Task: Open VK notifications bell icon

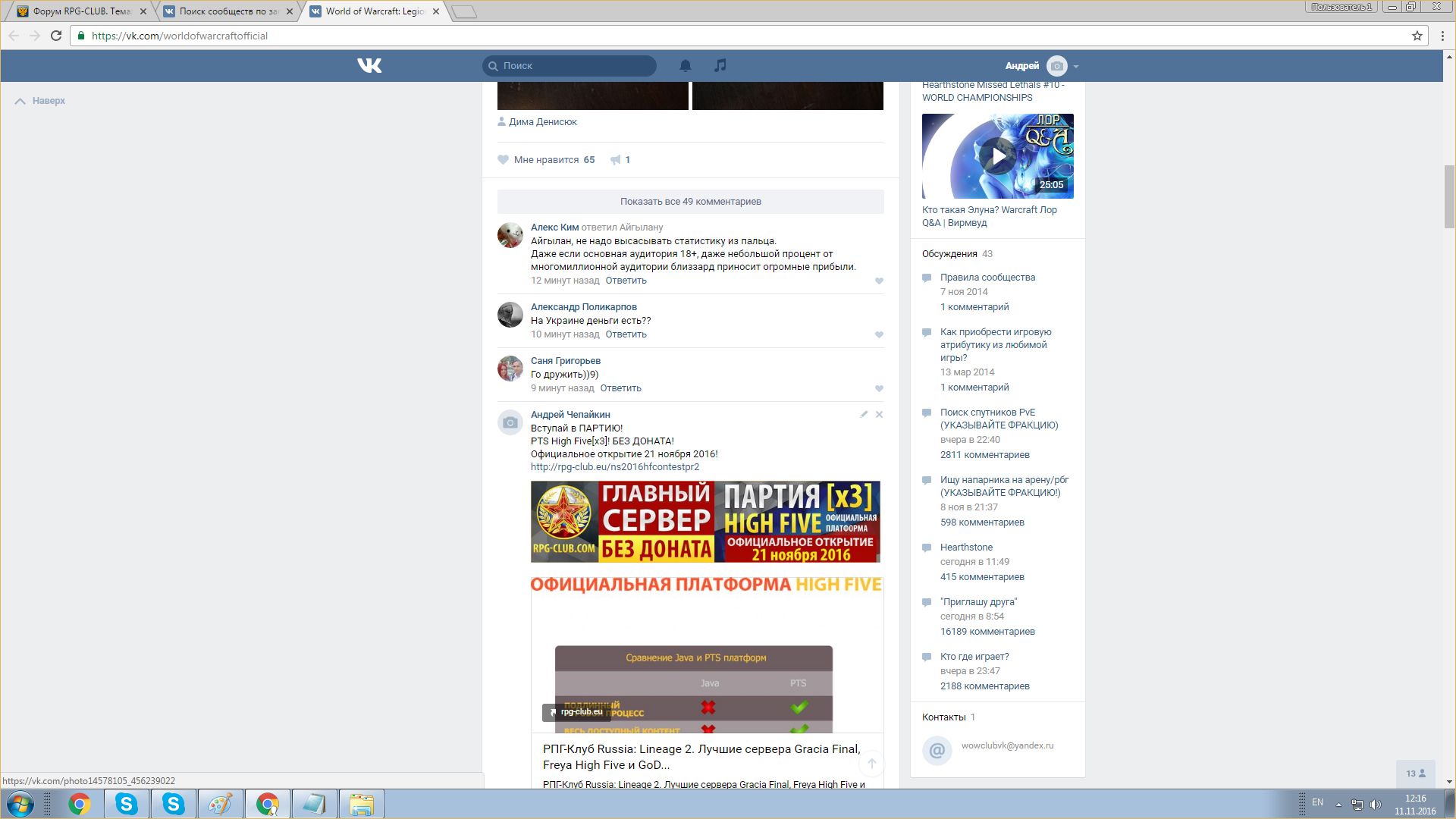Action: point(685,66)
